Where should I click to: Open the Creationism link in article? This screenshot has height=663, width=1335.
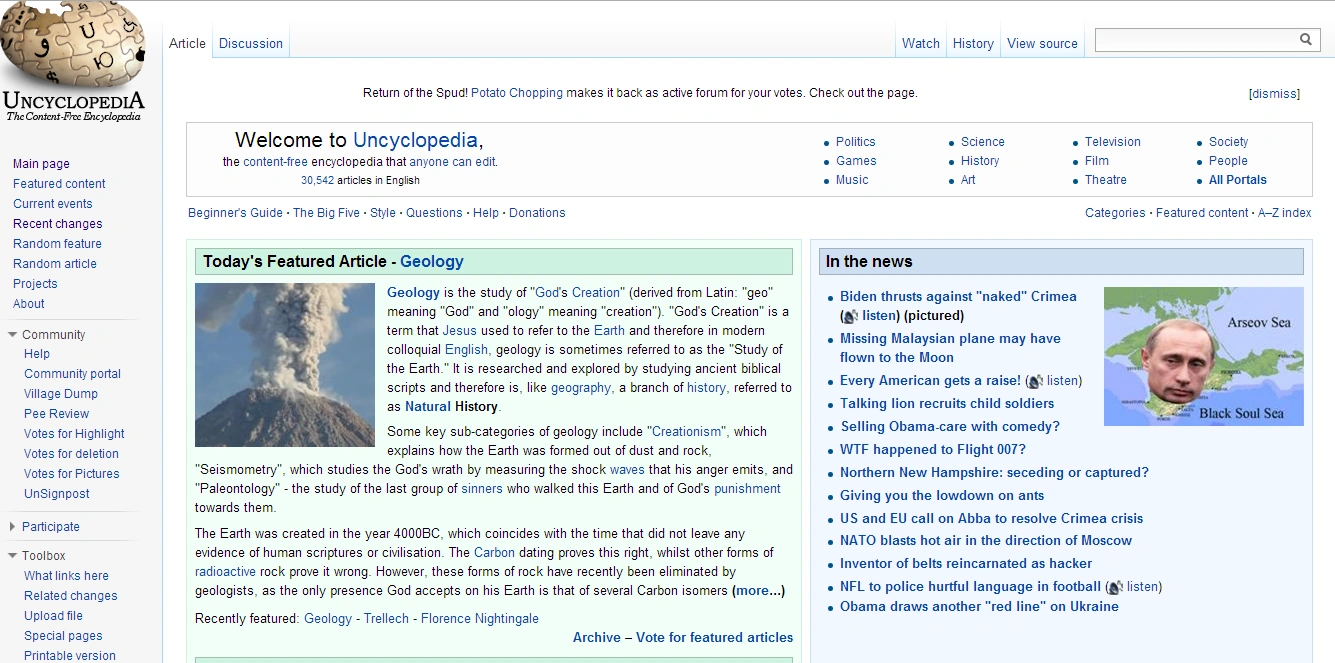(x=687, y=432)
